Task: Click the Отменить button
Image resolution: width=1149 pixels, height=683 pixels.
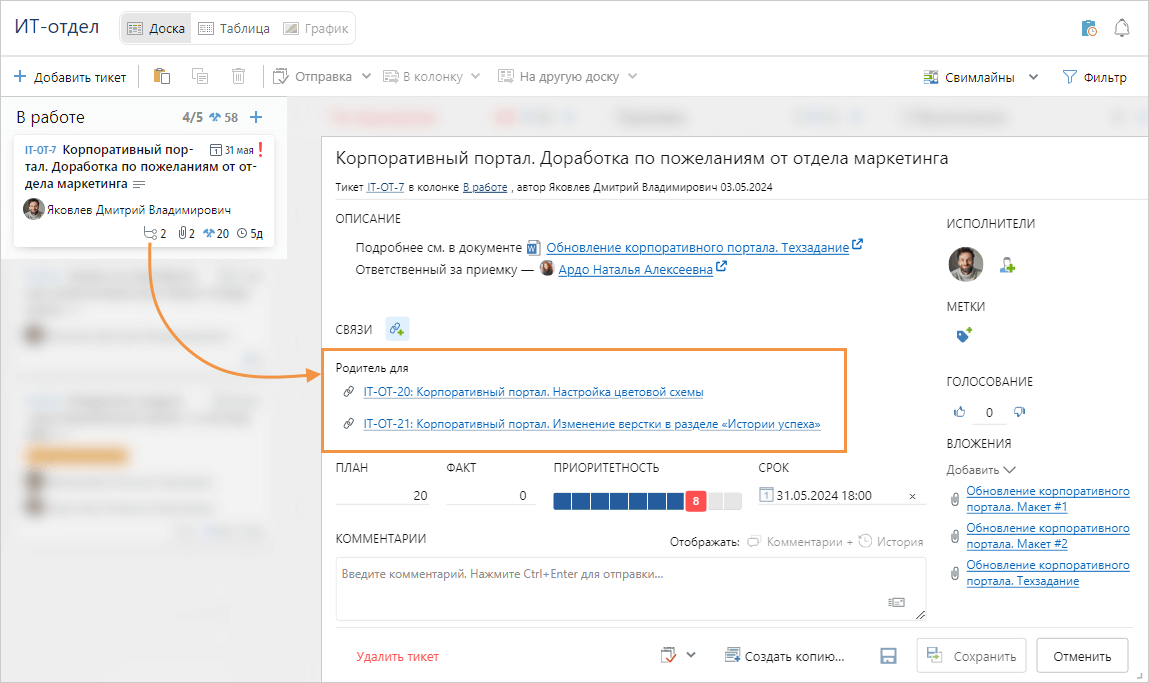Action: click(x=1082, y=656)
